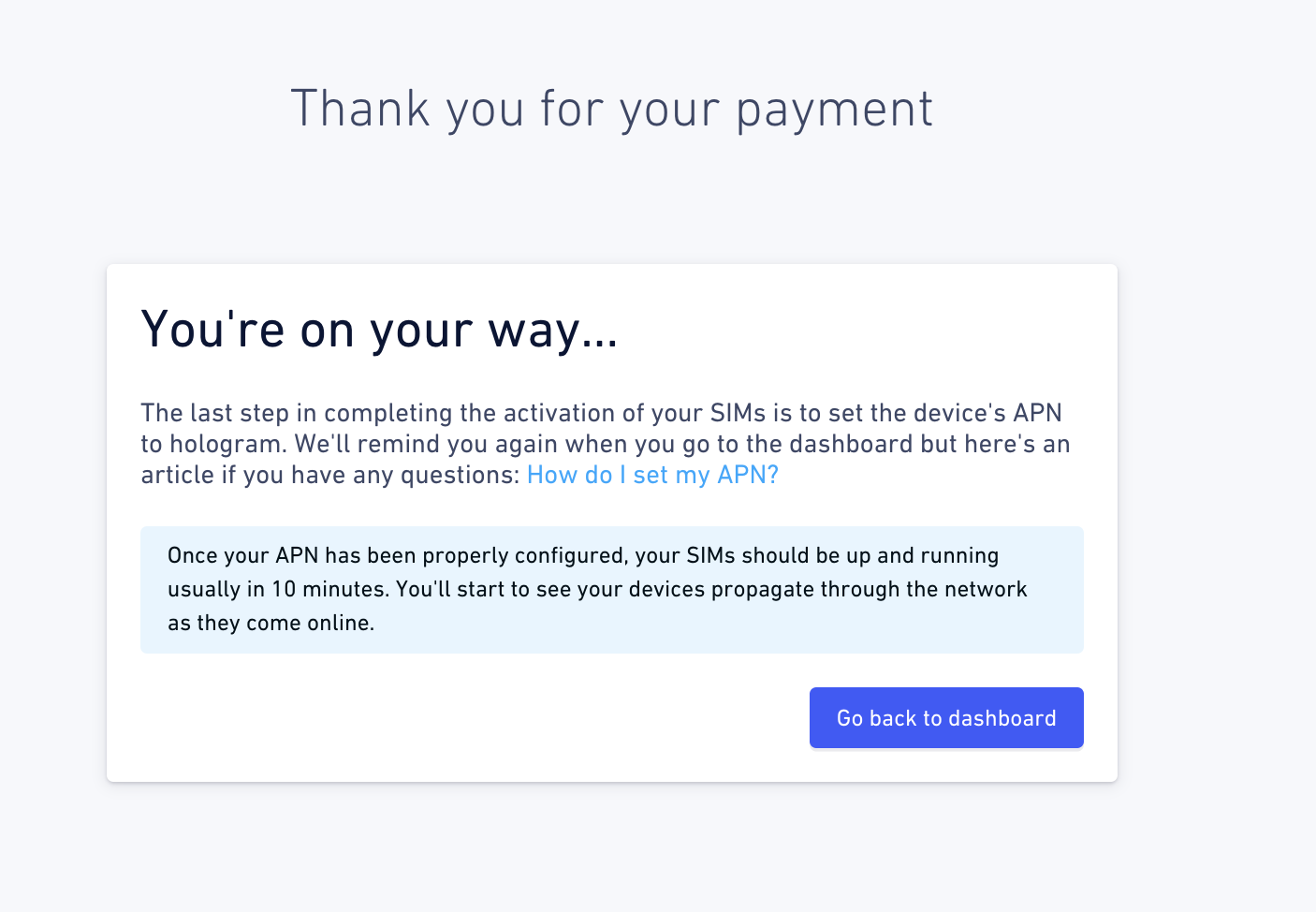Click the word 'Thank' in the page title
This screenshot has width=1316, height=912.
[x=359, y=110]
